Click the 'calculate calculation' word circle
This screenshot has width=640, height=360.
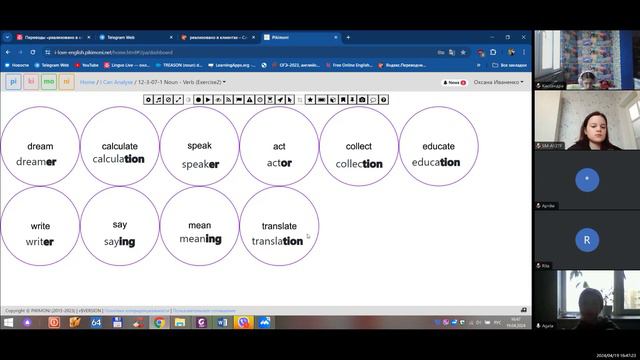[x=120, y=146]
